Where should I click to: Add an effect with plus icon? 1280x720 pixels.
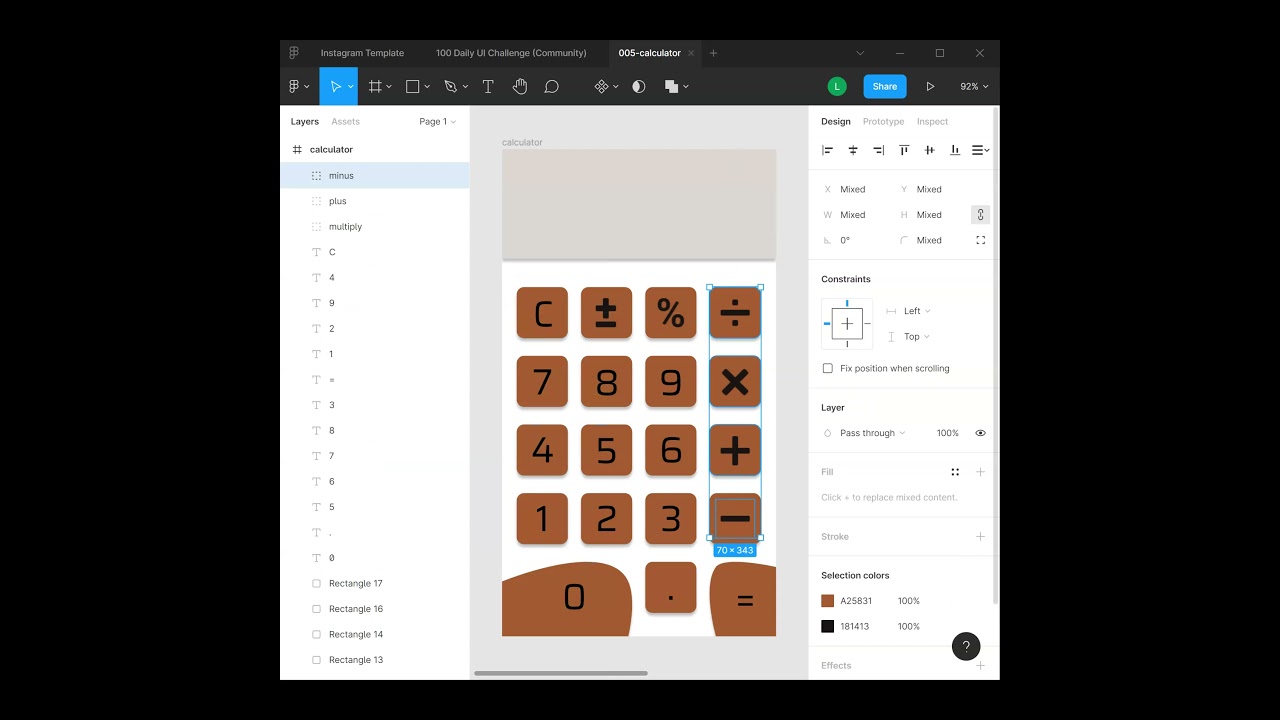980,666
